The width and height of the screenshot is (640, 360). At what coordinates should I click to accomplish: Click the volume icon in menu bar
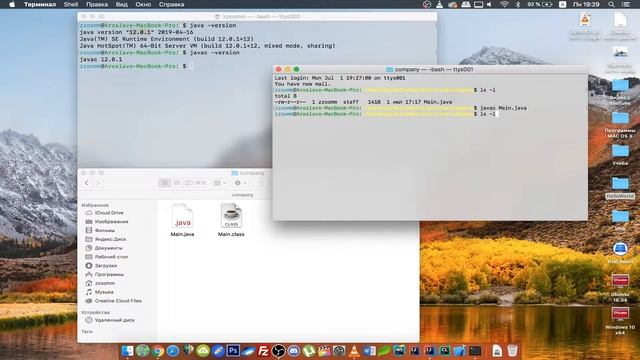coord(489,4)
